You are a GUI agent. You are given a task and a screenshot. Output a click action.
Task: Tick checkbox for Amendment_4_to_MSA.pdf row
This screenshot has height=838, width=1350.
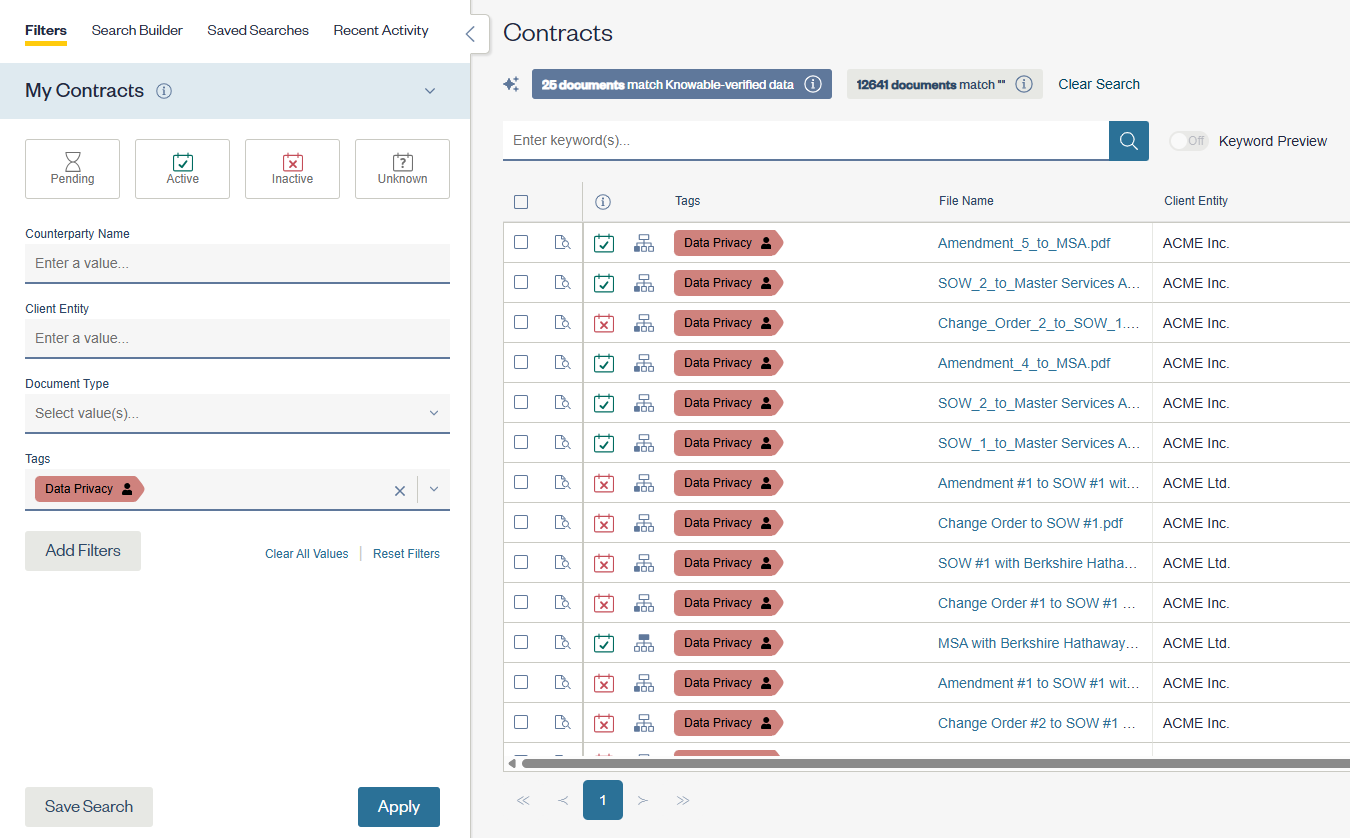click(521, 362)
